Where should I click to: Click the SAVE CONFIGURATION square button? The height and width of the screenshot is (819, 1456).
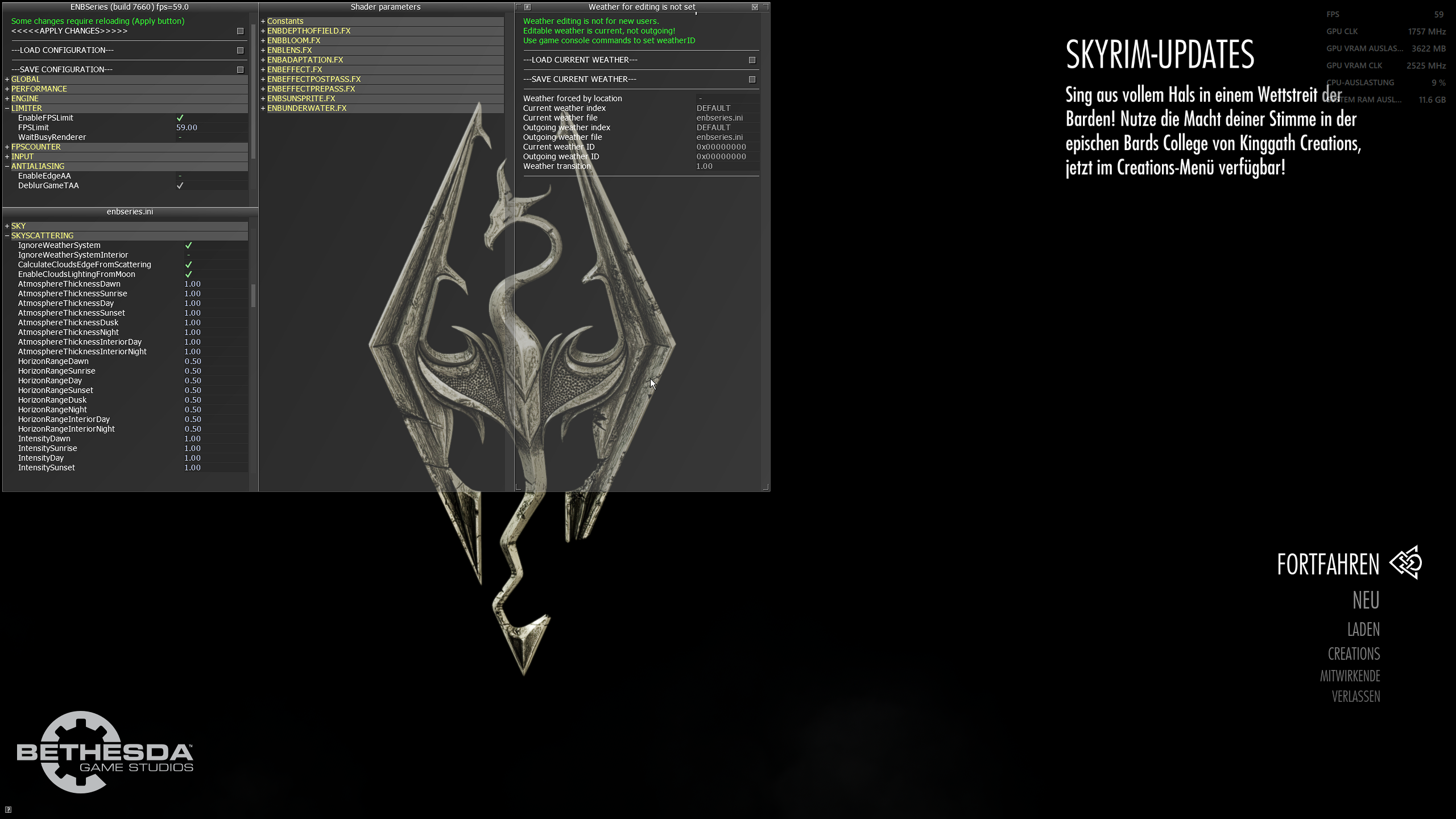point(240,70)
